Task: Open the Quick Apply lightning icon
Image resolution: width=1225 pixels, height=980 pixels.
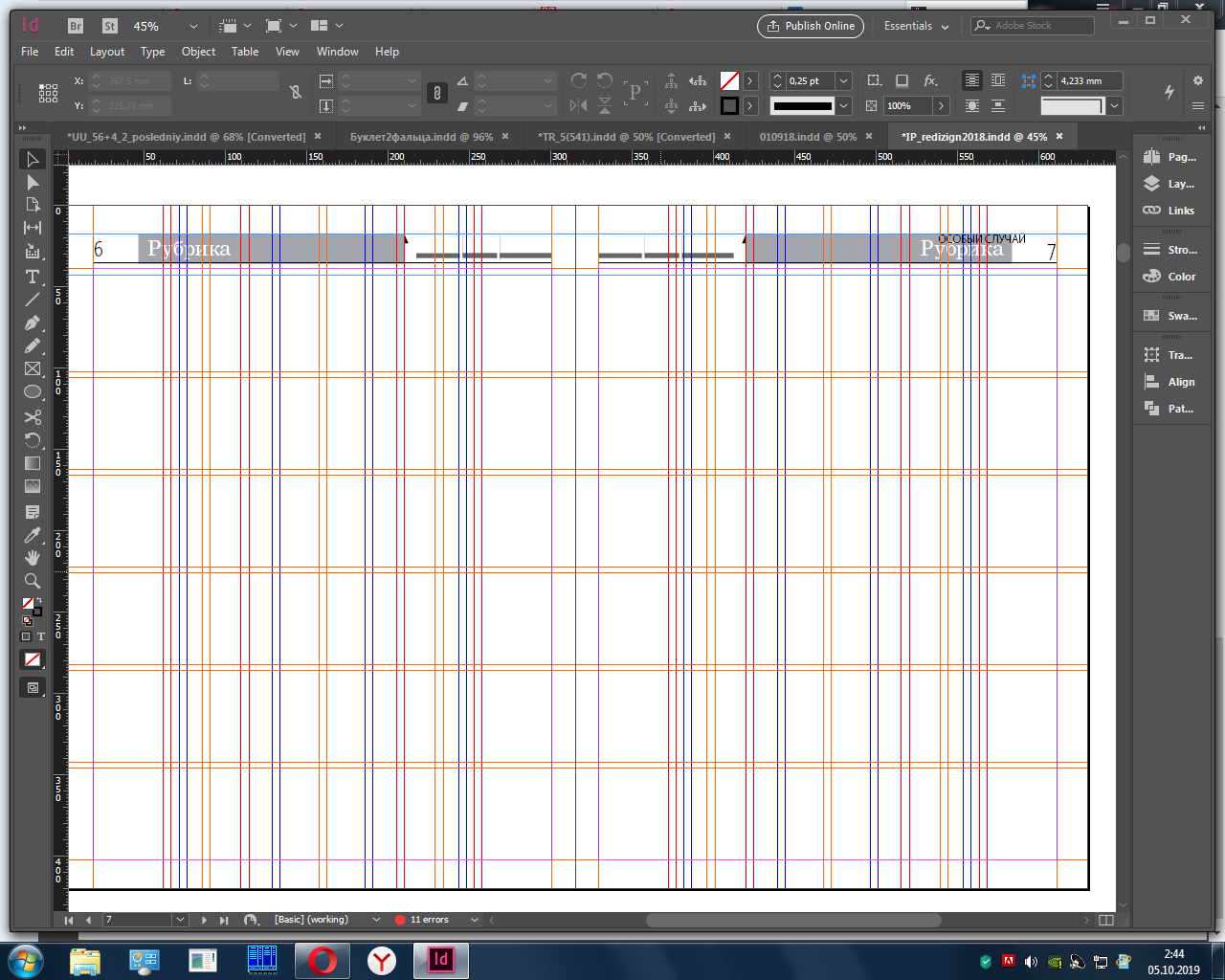Action: click(1169, 92)
